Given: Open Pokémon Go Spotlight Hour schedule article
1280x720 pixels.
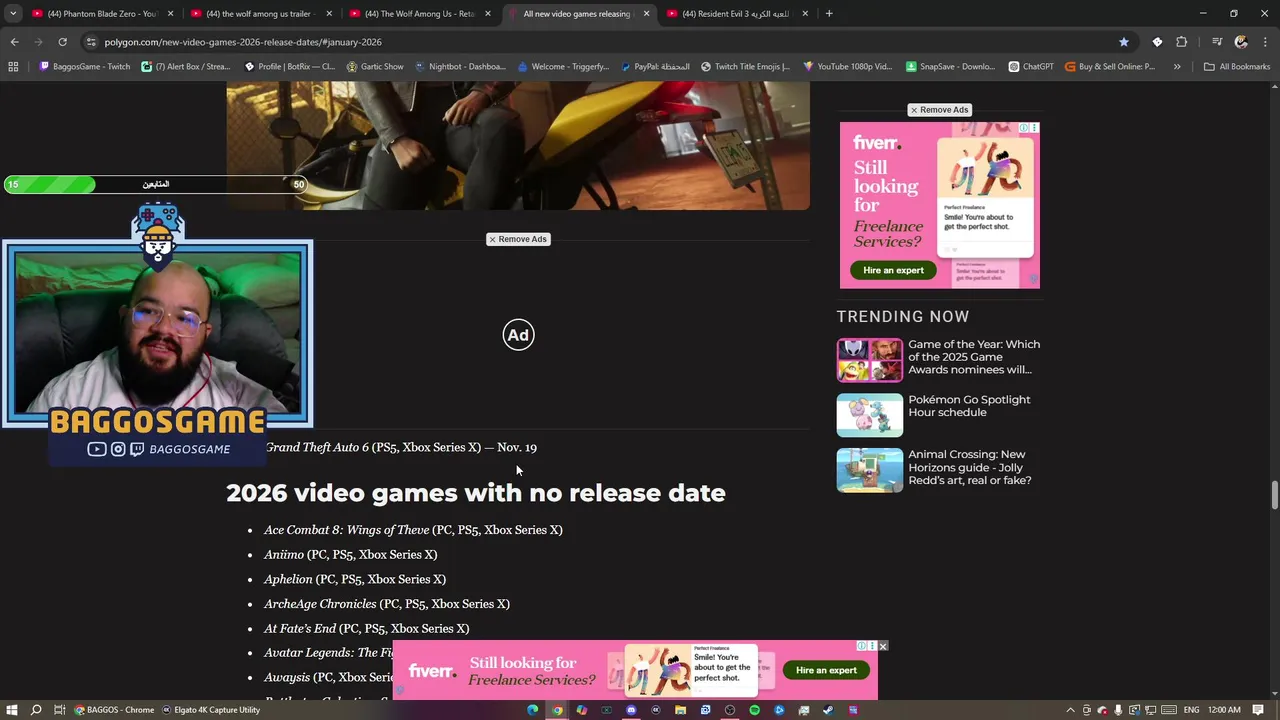Looking at the screenshot, I should (x=969, y=406).
